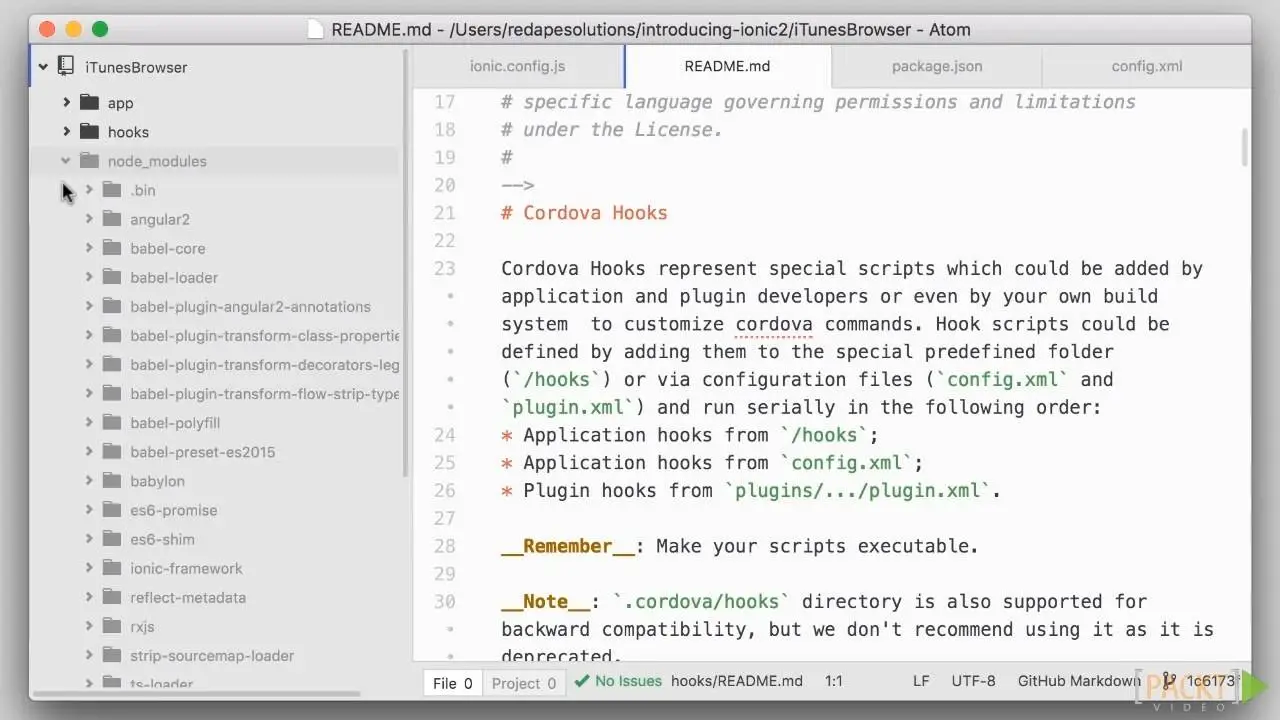Click the hooks/README.md file path in status bar
The image size is (1280, 720).
[736, 681]
